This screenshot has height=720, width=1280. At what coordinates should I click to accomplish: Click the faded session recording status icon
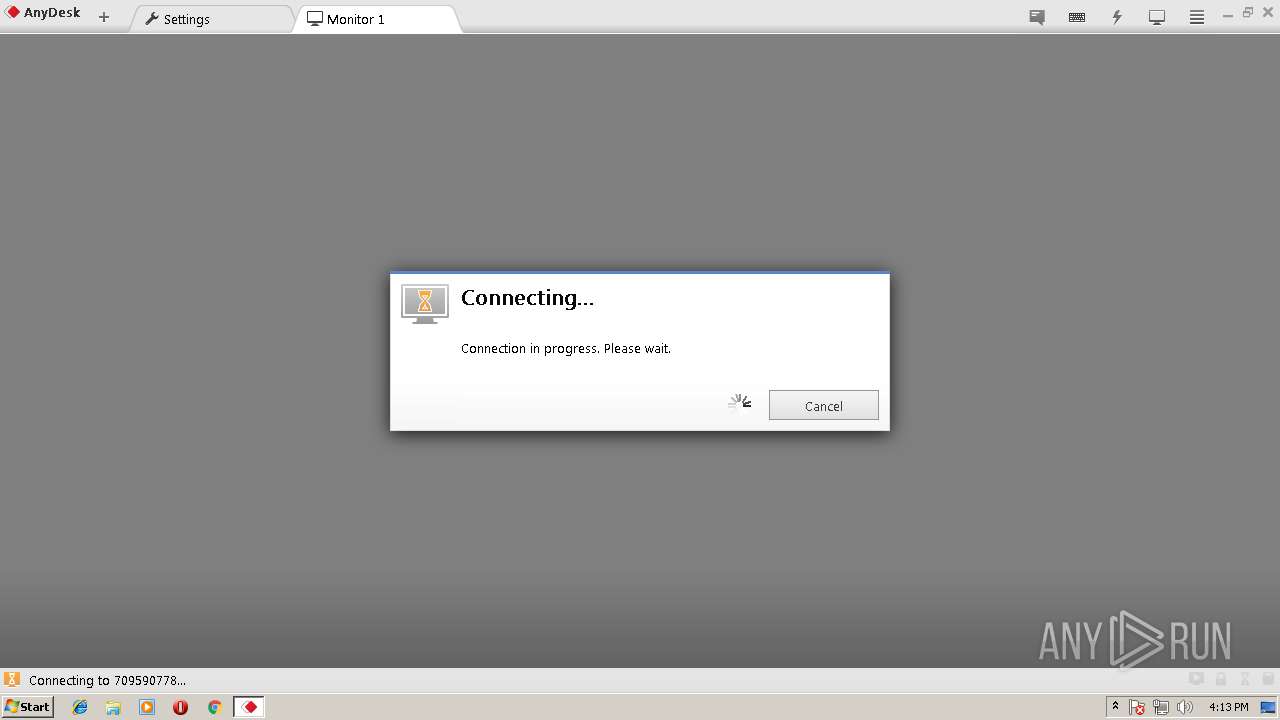tap(1196, 678)
